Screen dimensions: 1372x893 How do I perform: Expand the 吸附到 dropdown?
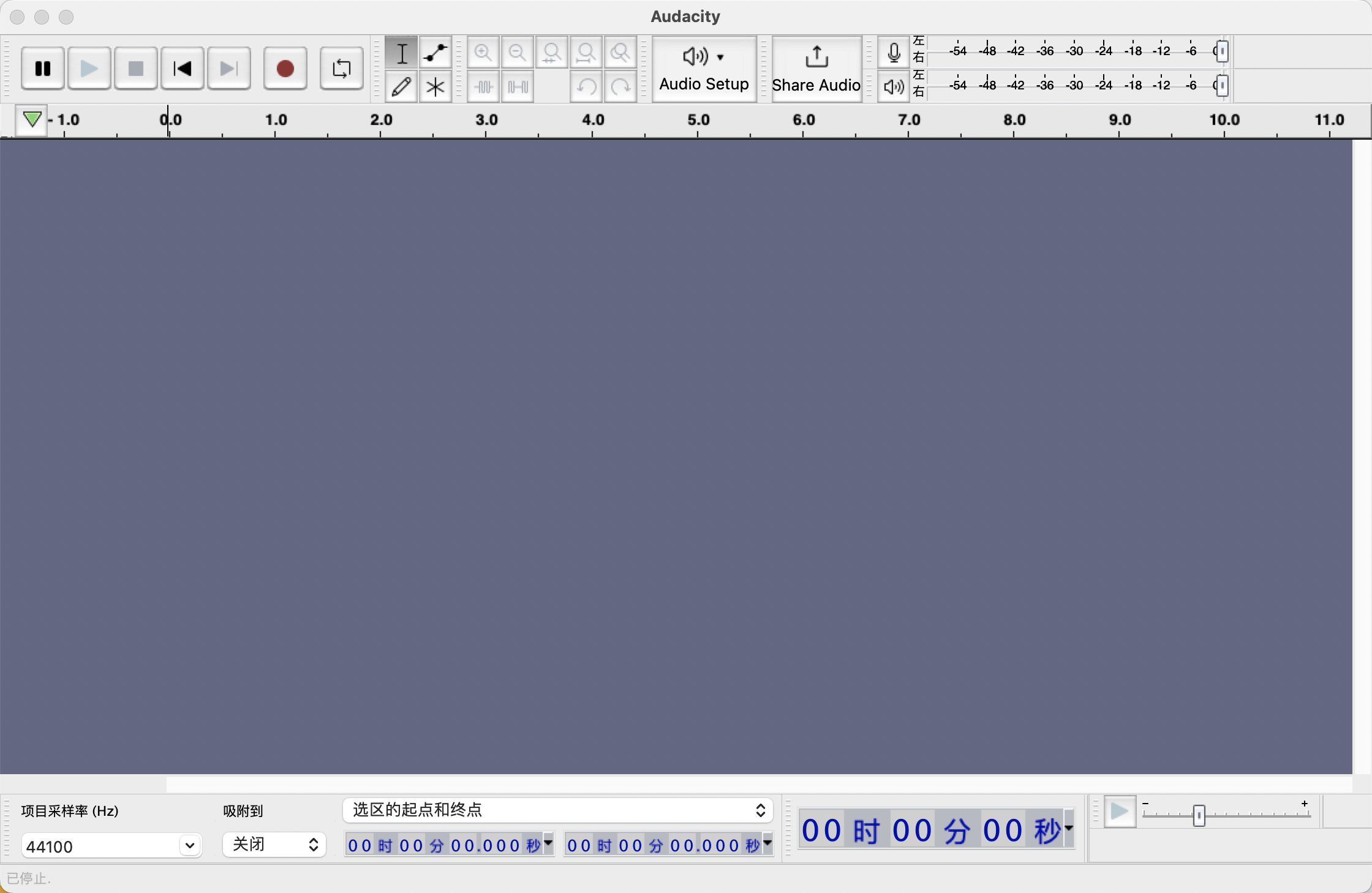(x=271, y=845)
